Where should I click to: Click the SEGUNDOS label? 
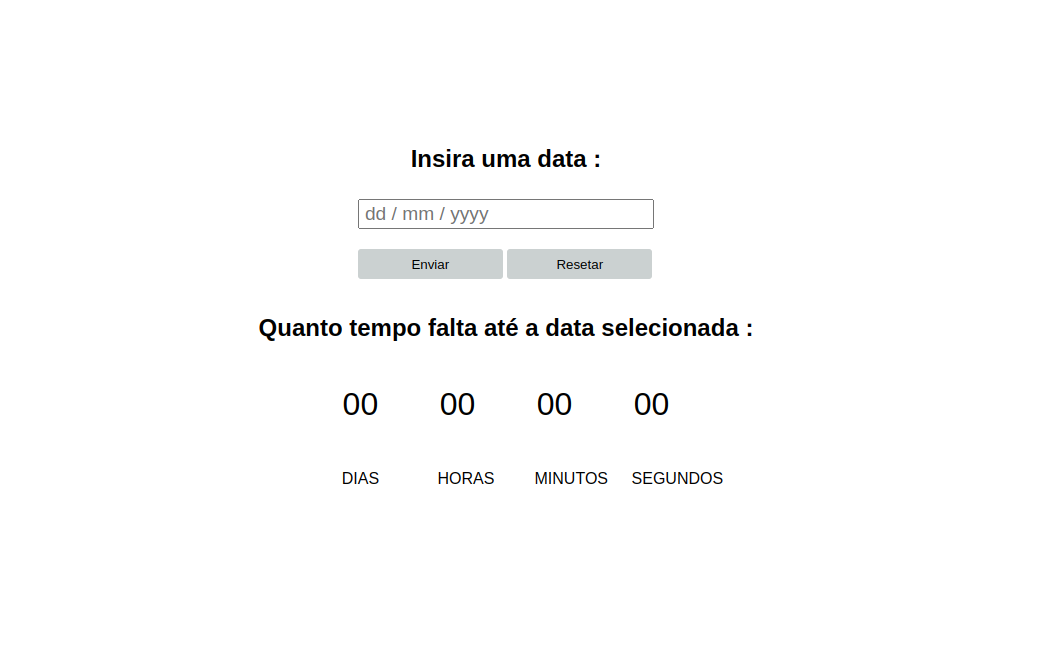pos(677,479)
